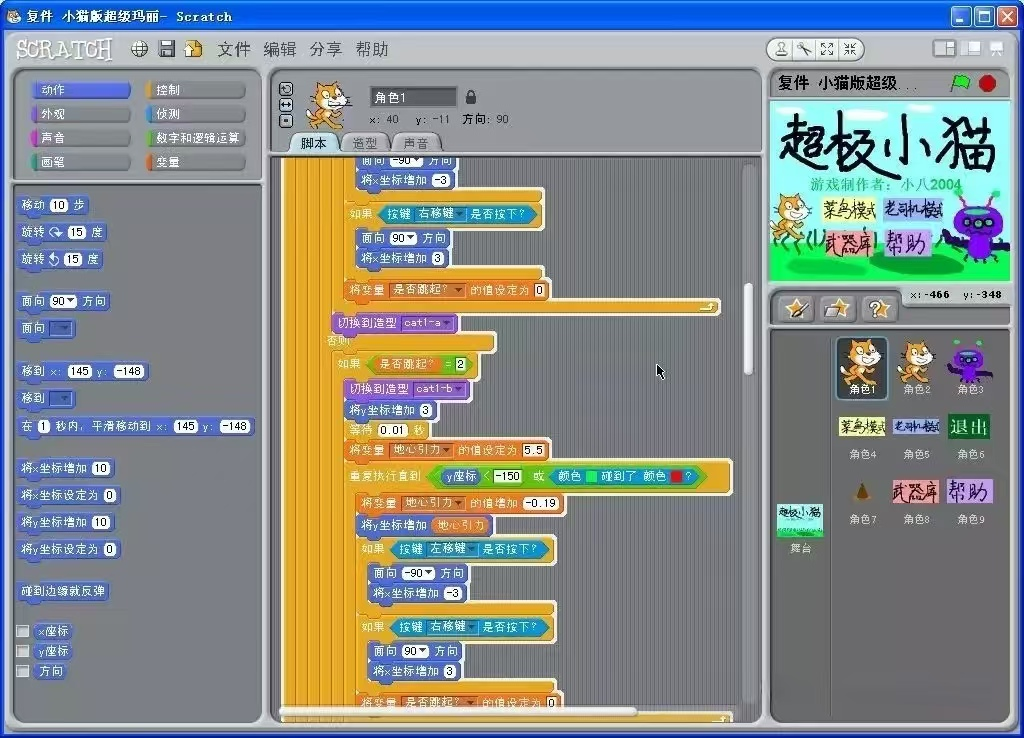Switch to the 声音 tab

(415, 143)
